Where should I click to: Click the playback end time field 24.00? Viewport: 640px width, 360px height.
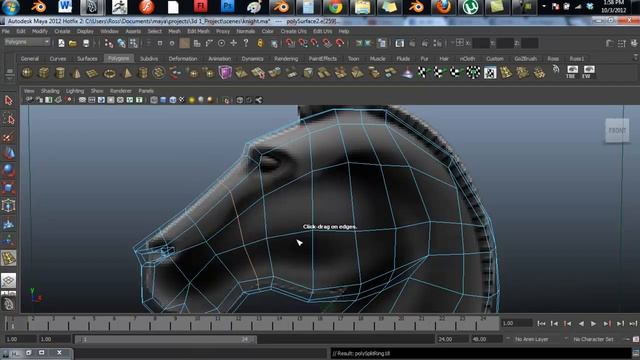[x=452, y=339]
